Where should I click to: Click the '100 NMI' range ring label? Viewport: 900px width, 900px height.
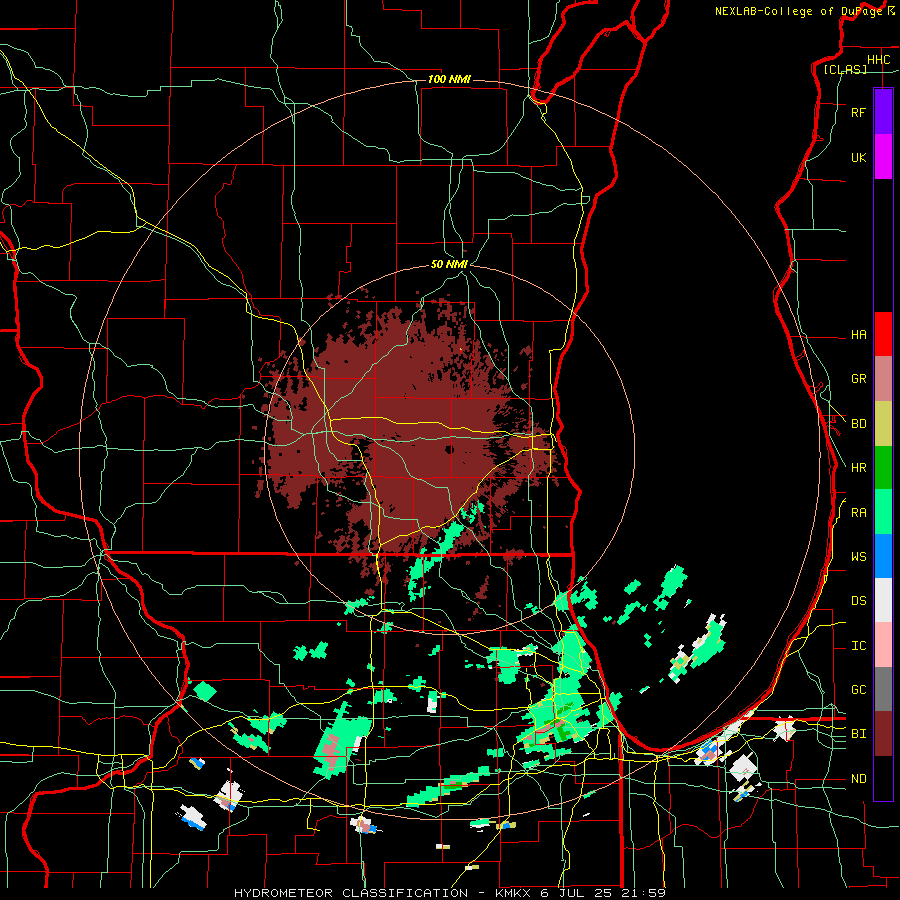point(449,79)
